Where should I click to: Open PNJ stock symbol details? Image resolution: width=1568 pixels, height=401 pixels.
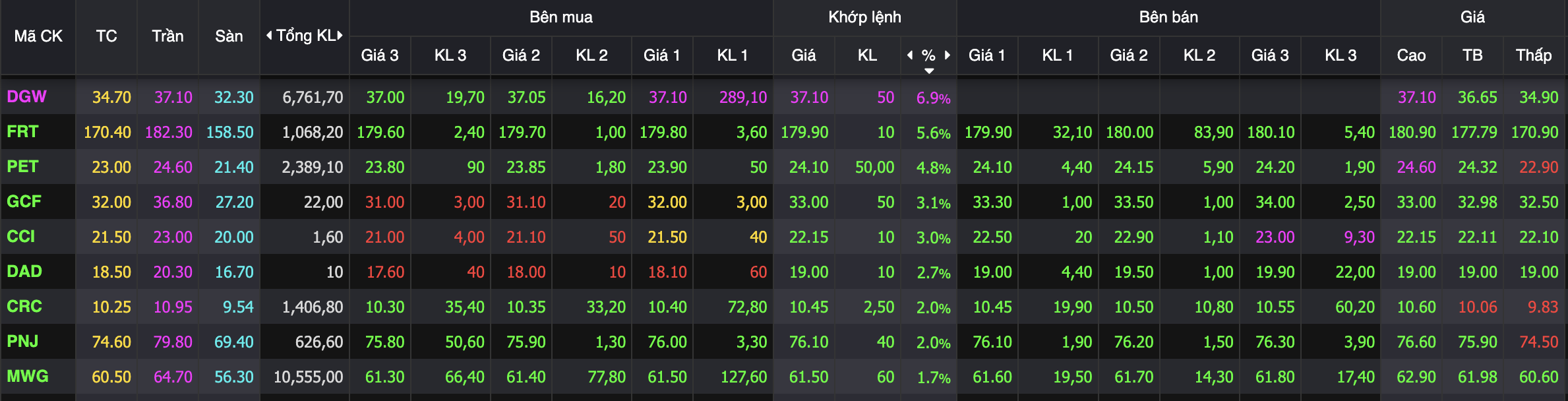click(x=23, y=342)
